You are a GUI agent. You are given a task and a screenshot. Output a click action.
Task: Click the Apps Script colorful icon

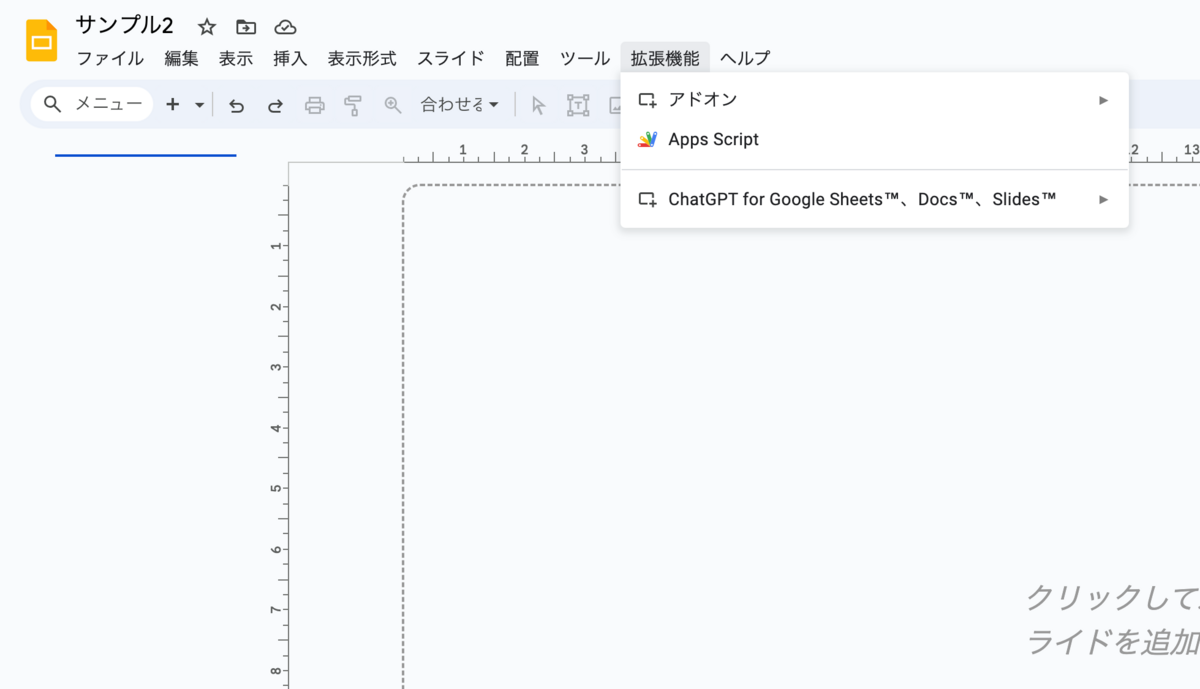coord(648,140)
